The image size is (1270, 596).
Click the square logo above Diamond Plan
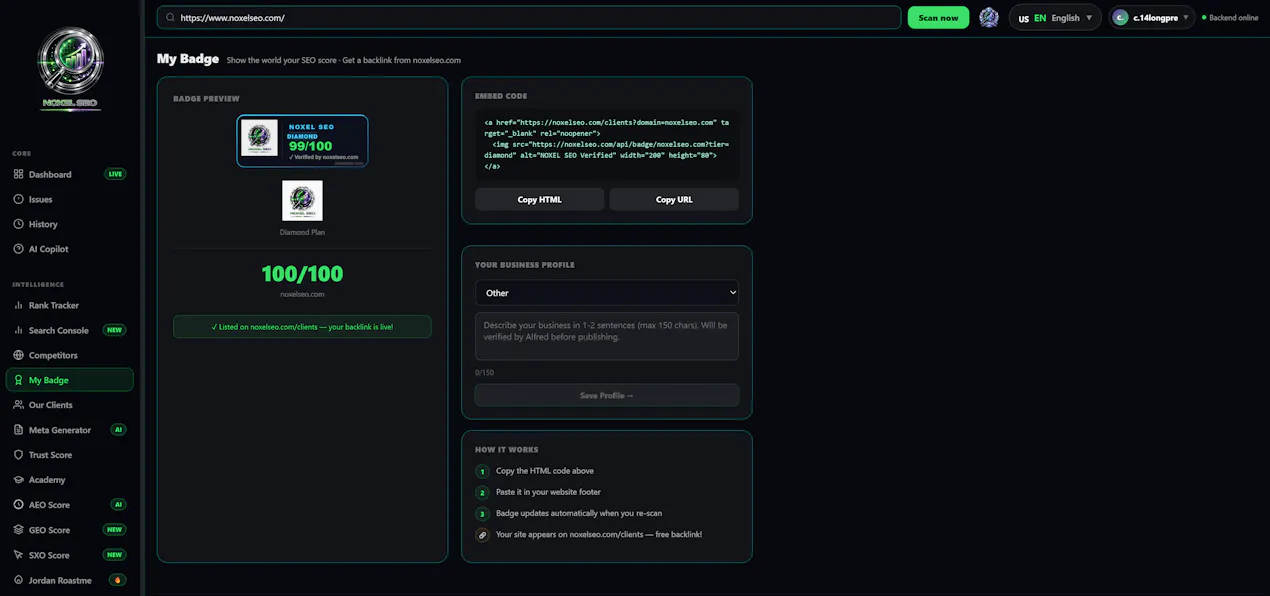click(302, 200)
